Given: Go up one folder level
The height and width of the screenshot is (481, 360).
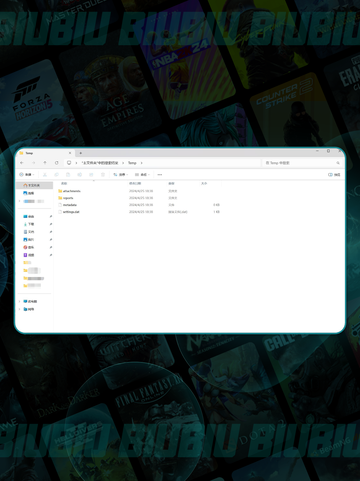Looking at the screenshot, I should pyautogui.click(x=45, y=163).
